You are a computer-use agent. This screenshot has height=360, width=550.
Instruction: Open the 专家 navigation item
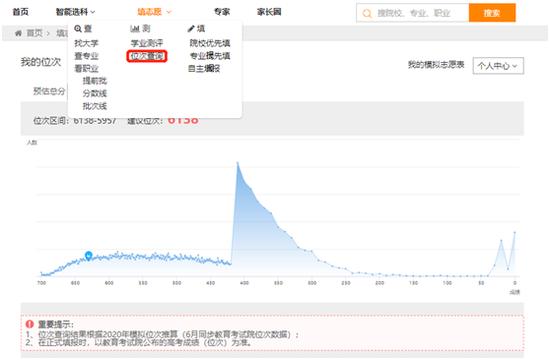click(222, 12)
